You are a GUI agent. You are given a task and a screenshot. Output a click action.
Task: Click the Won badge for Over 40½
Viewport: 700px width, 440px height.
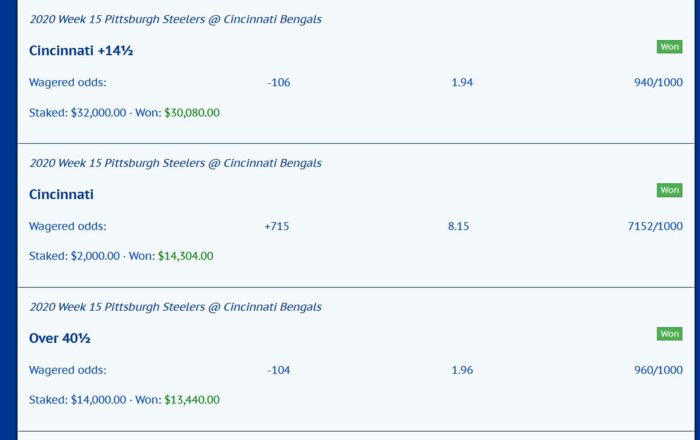(669, 334)
